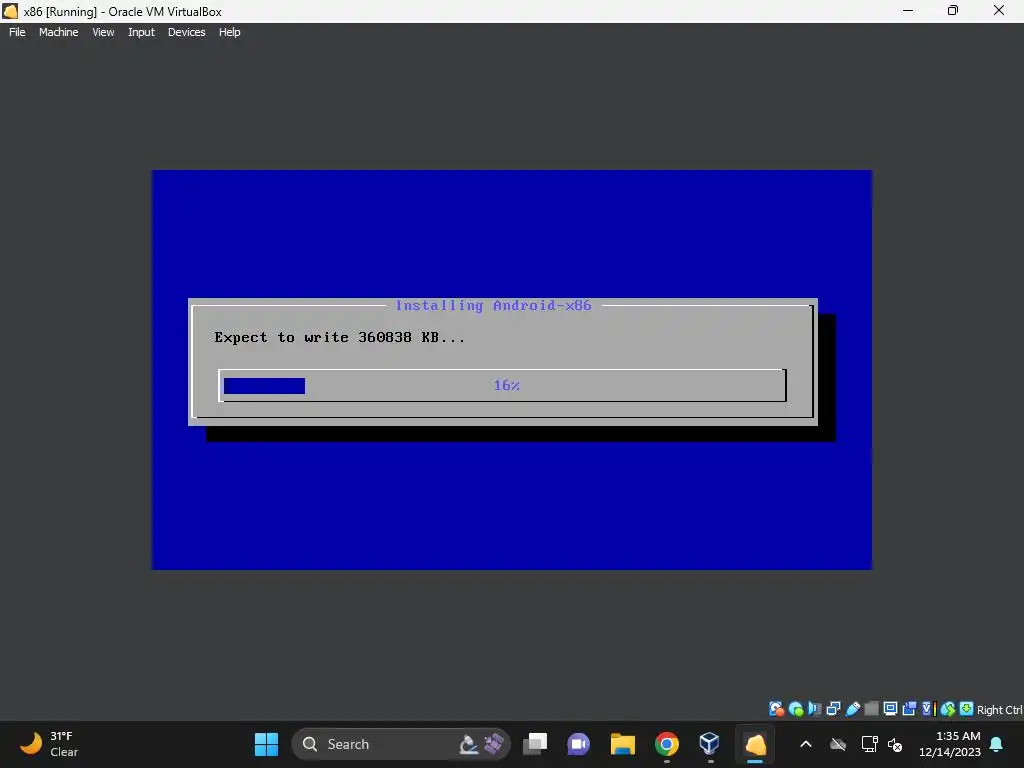Restore down the VirtualBox window
Image resolution: width=1024 pixels, height=768 pixels.
click(x=953, y=10)
